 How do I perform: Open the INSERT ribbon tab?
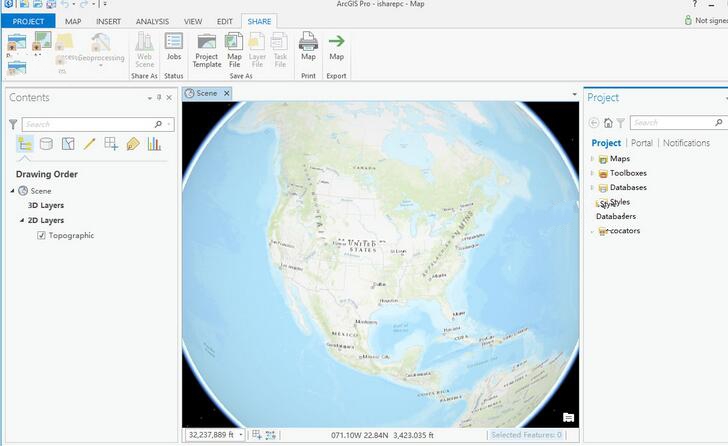click(x=108, y=21)
